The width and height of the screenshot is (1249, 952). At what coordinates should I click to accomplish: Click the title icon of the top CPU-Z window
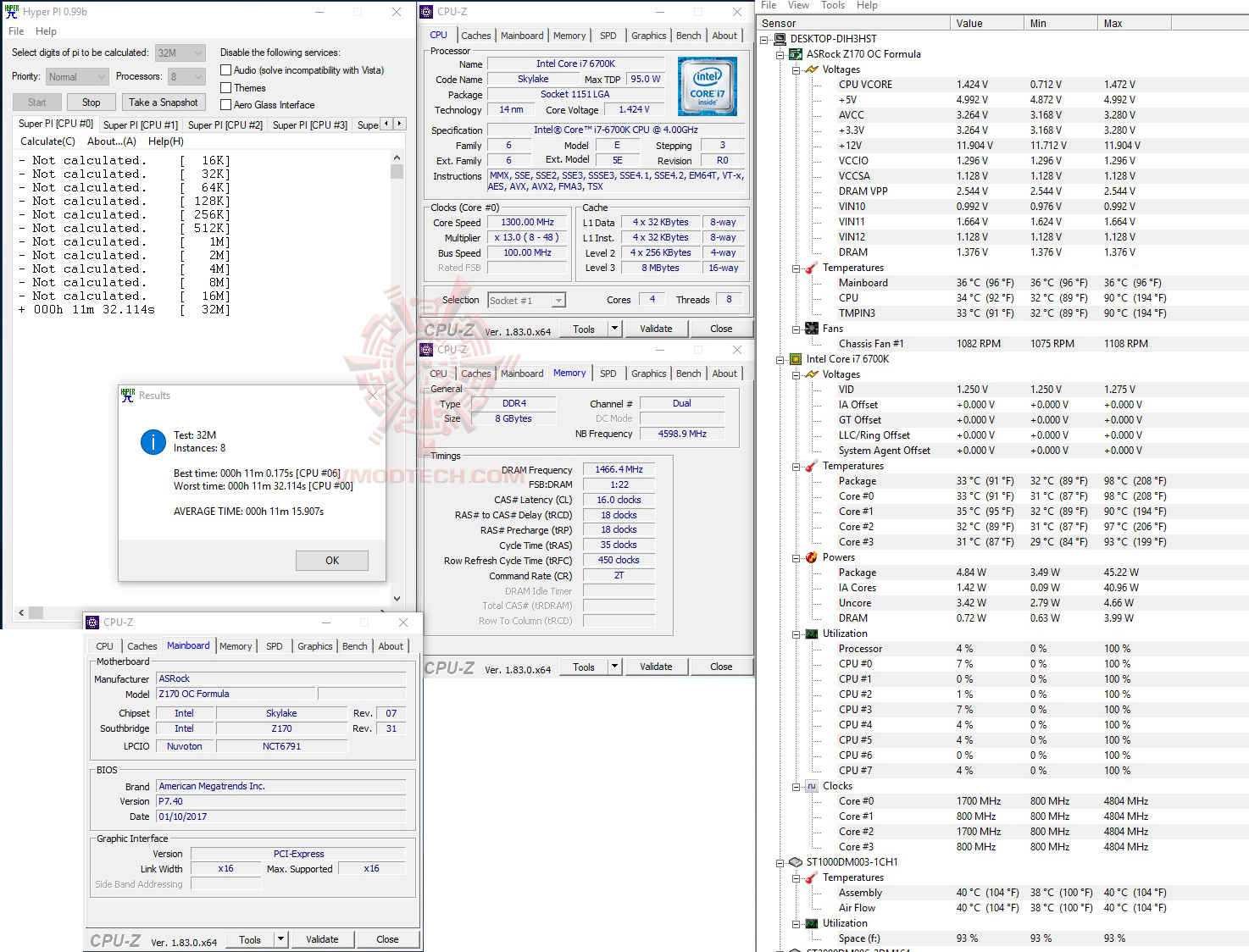click(x=427, y=12)
